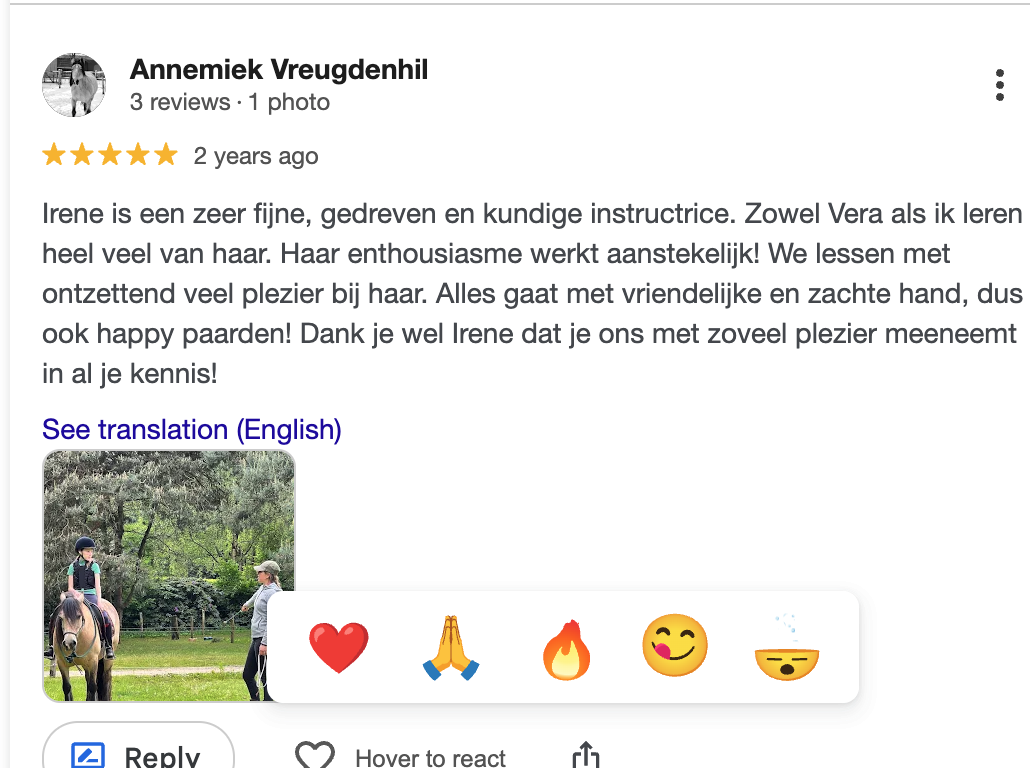The height and width of the screenshot is (768, 1030).
Task: Click the "3 reviews · 1 photo" text
Action: [230, 102]
